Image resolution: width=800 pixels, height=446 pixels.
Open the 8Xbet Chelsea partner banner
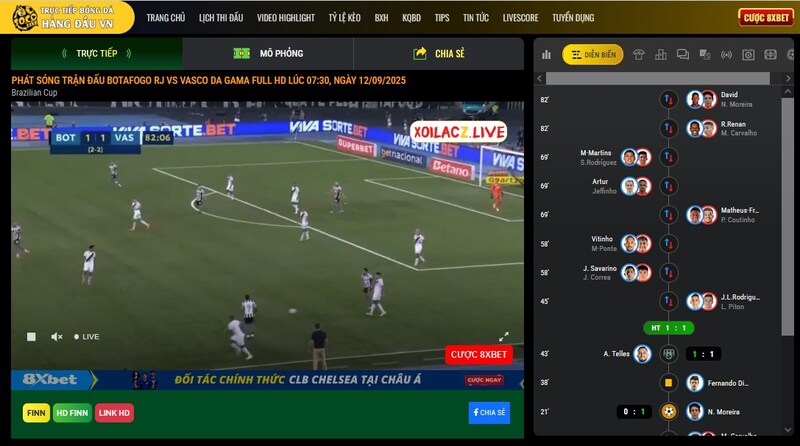click(x=267, y=380)
